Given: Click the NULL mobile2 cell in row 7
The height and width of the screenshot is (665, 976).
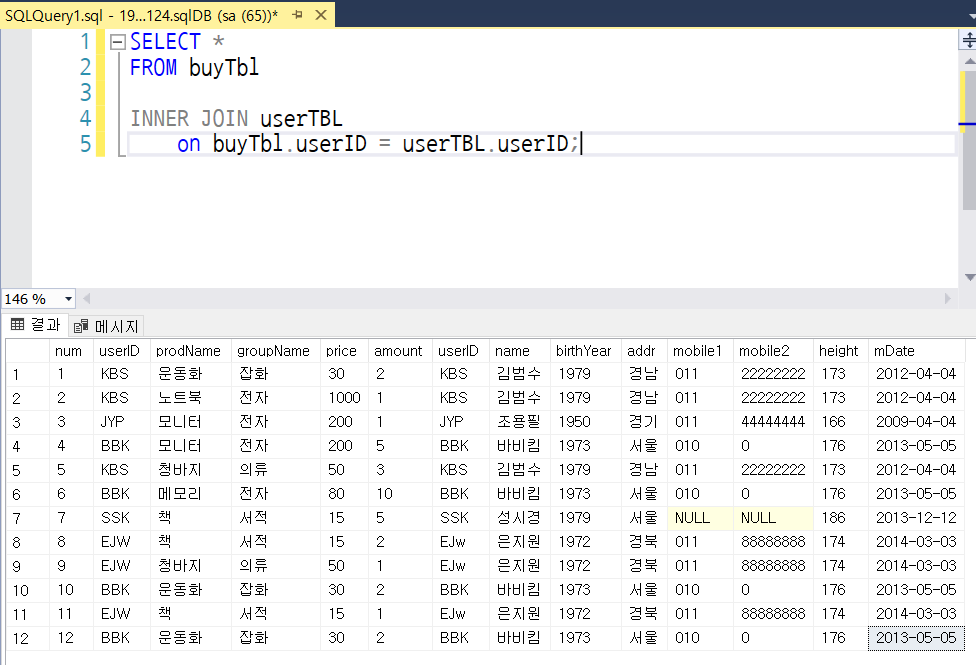Looking at the screenshot, I should pyautogui.click(x=773, y=518).
